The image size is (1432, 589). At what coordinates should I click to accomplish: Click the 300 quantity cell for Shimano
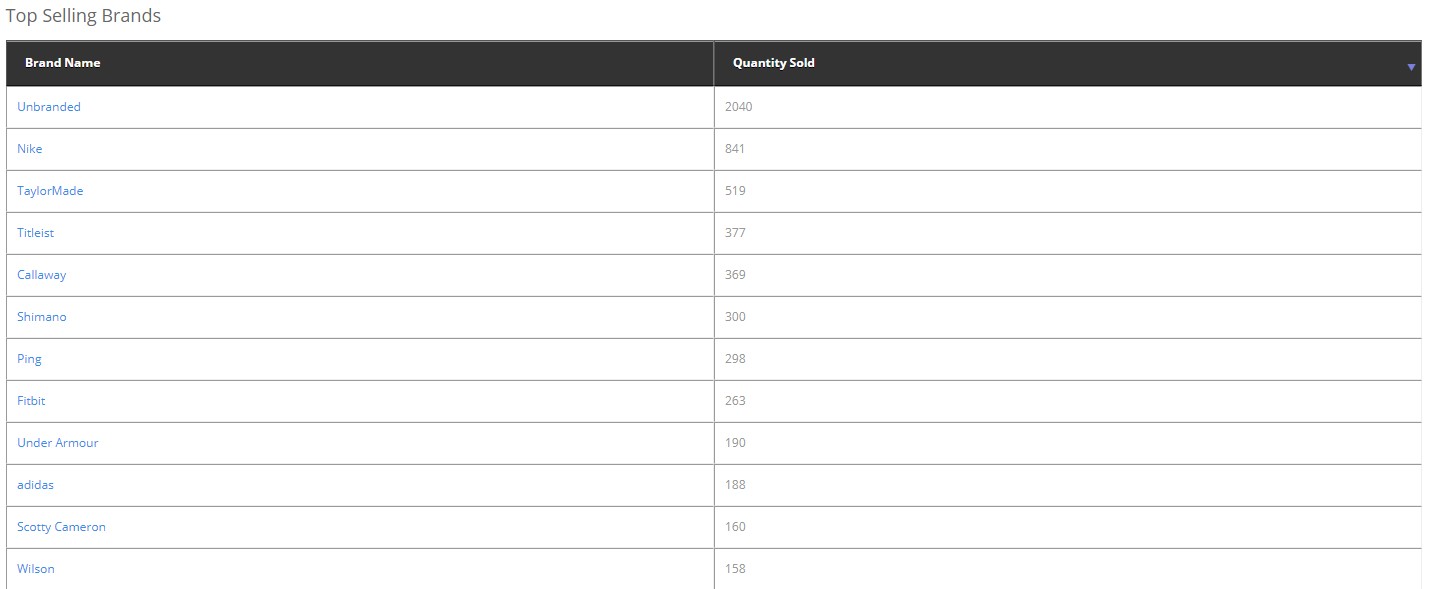pyautogui.click(x=736, y=317)
